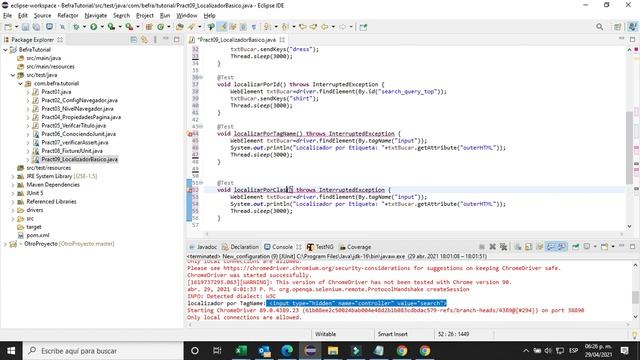Maximize the Package Explorer view
The height and width of the screenshot is (360, 640).
176,40
